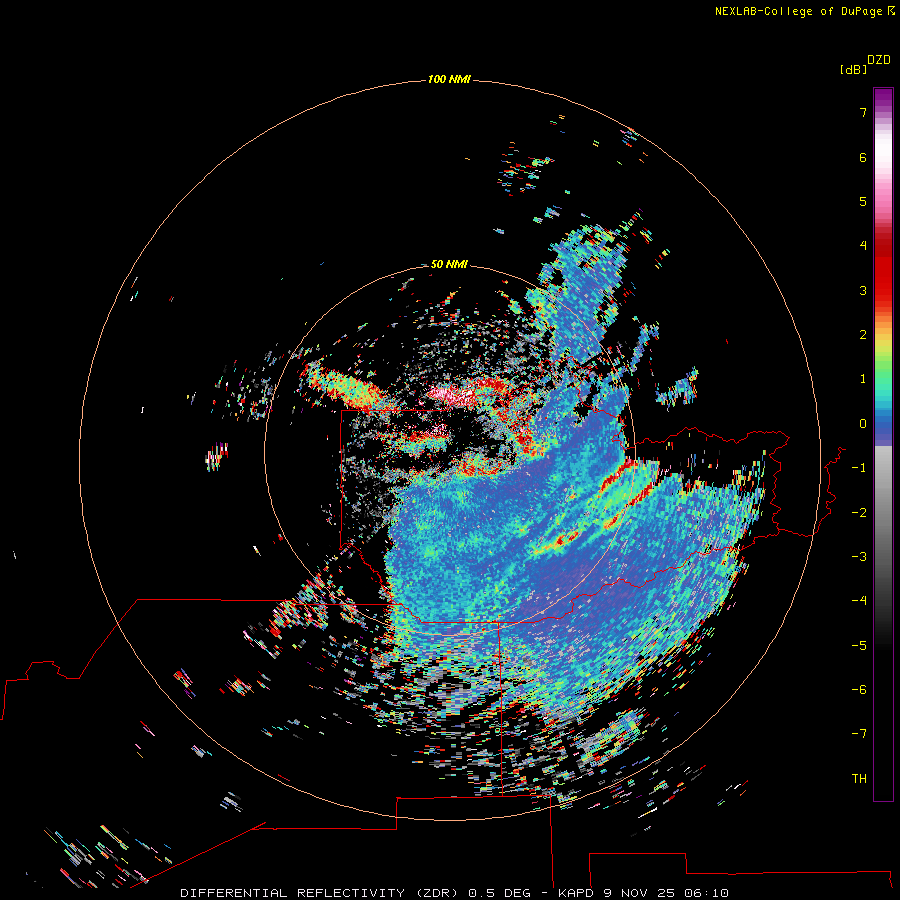Click the -7 value on color scale

click(x=859, y=734)
